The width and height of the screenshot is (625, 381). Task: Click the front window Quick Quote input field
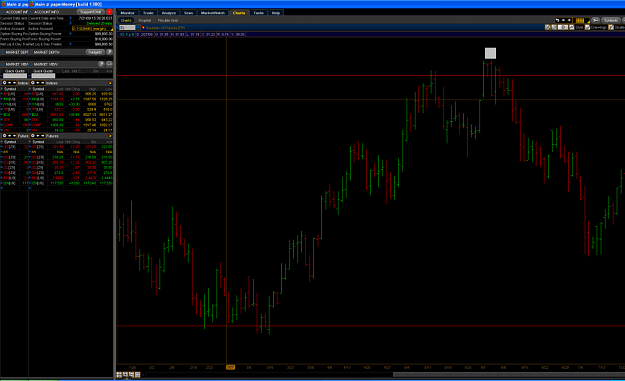point(43,75)
